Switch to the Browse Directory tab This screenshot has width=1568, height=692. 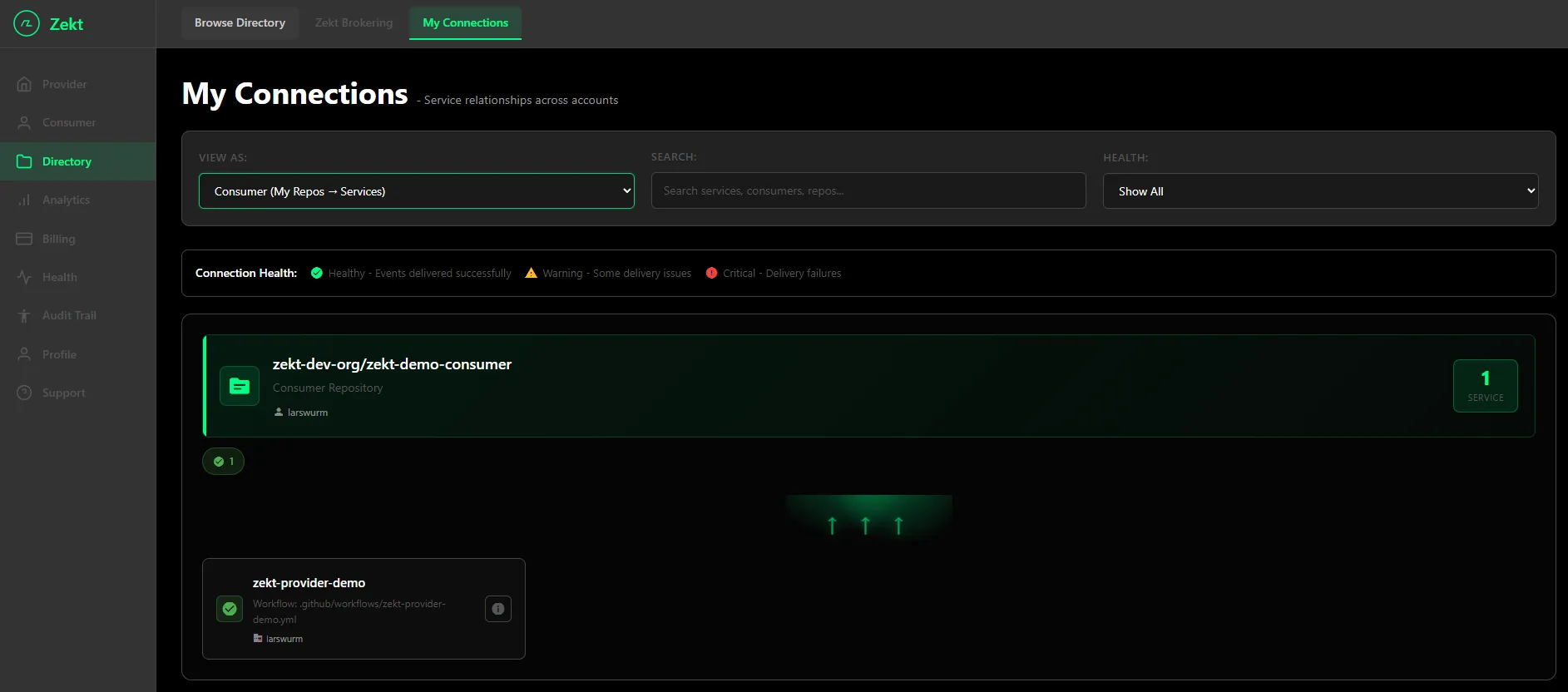click(x=240, y=22)
